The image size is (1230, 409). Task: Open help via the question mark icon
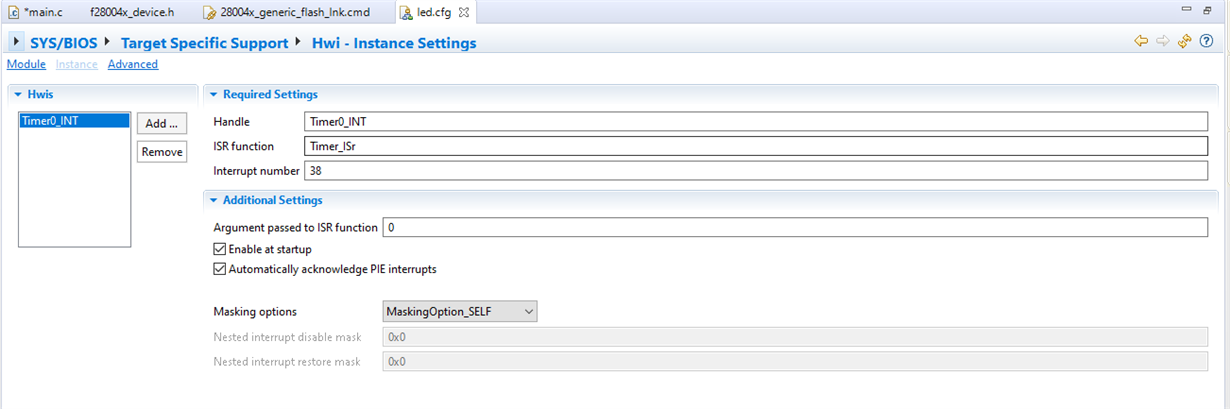tap(1206, 41)
